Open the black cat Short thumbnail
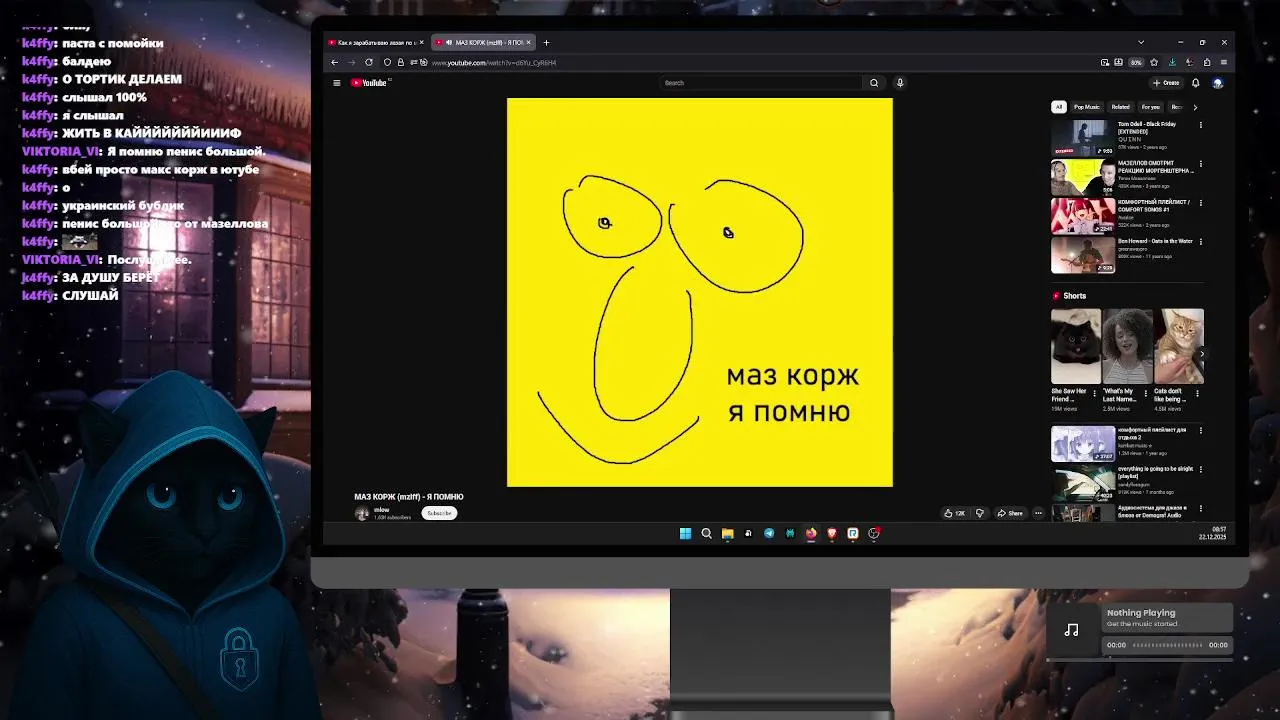This screenshot has height=720, width=1280. (1075, 346)
